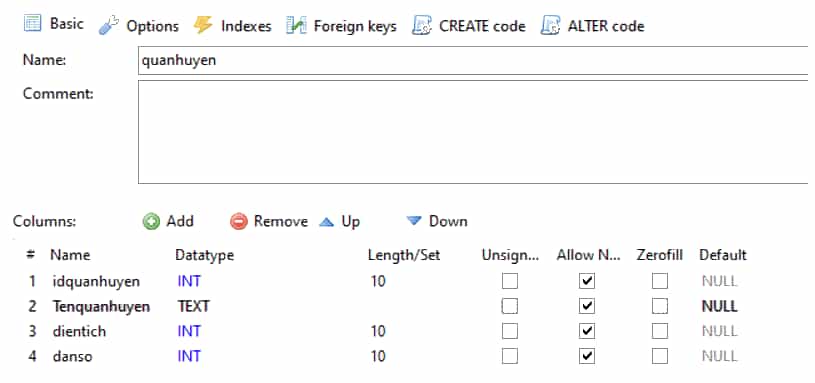The height and width of the screenshot is (383, 815).
Task: Click the Indexes lightning icon
Action: pyautogui.click(x=203, y=26)
